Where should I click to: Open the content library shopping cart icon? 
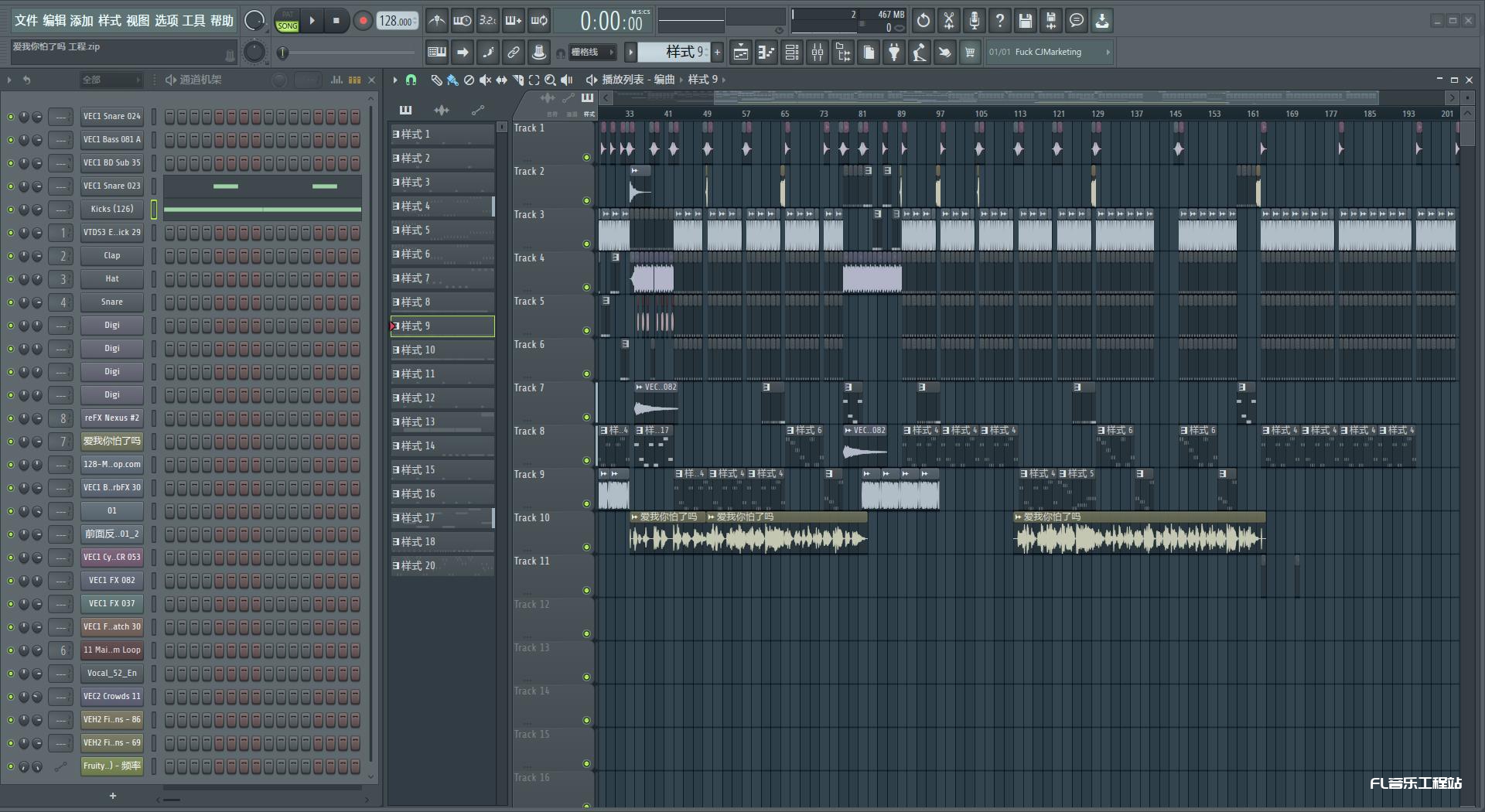(x=970, y=52)
